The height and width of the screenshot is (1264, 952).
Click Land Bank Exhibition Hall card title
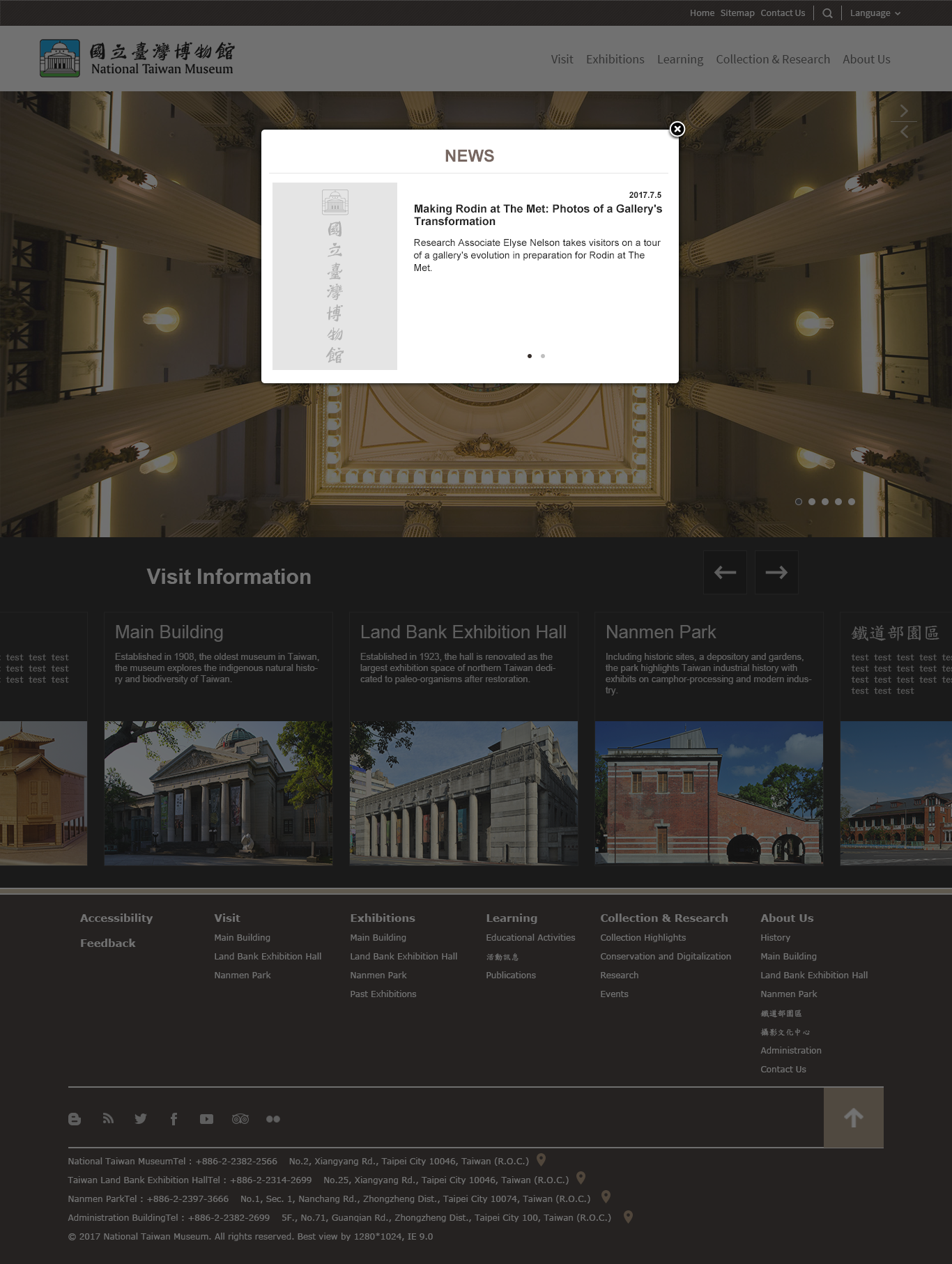463,632
